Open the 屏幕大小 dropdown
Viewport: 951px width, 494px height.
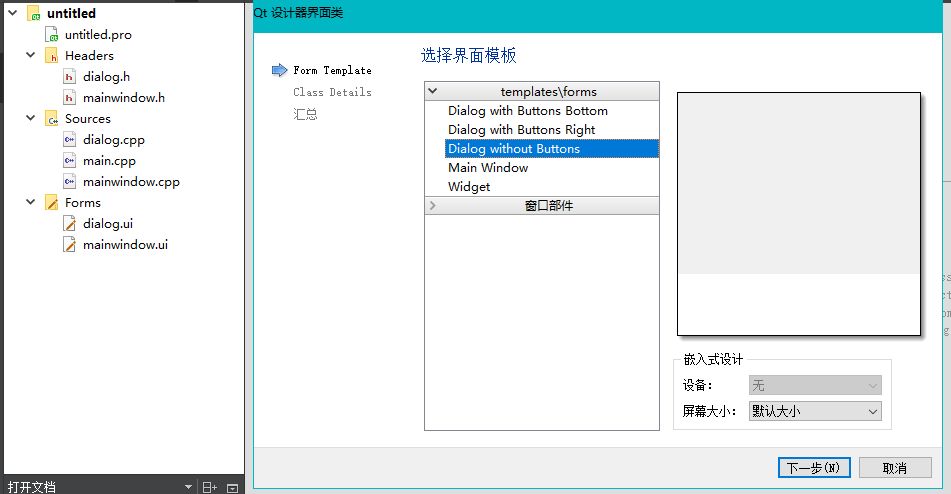point(814,411)
